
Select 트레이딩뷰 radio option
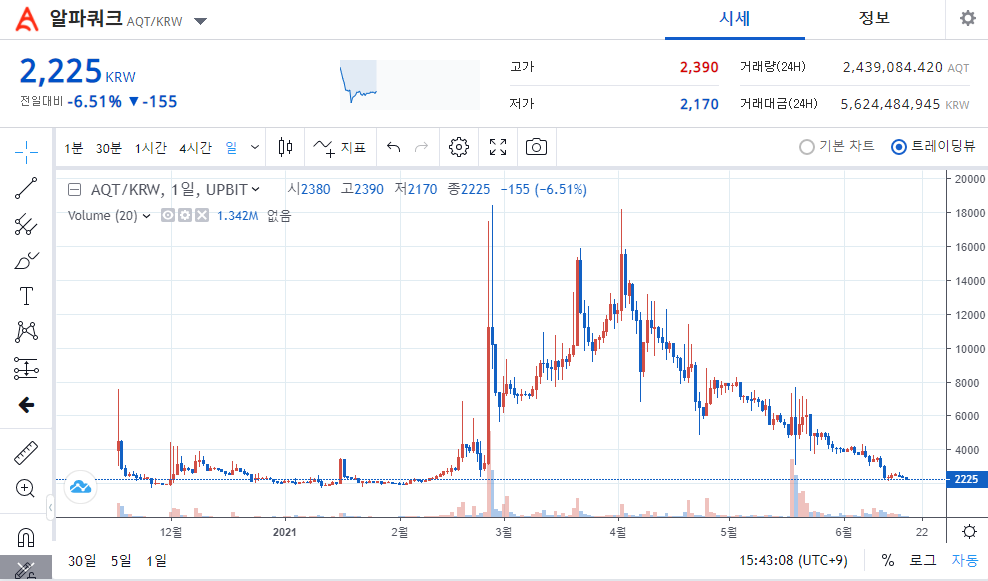(x=933, y=146)
